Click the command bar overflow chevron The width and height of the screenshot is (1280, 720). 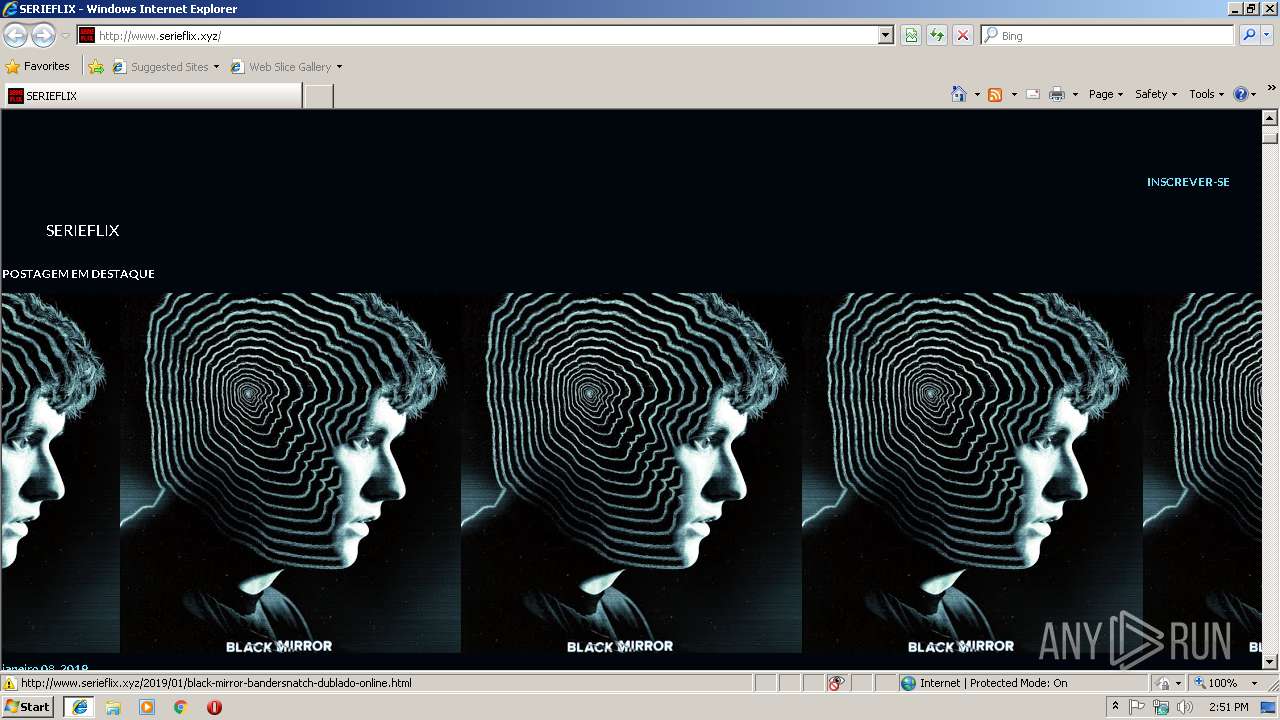1272,89
